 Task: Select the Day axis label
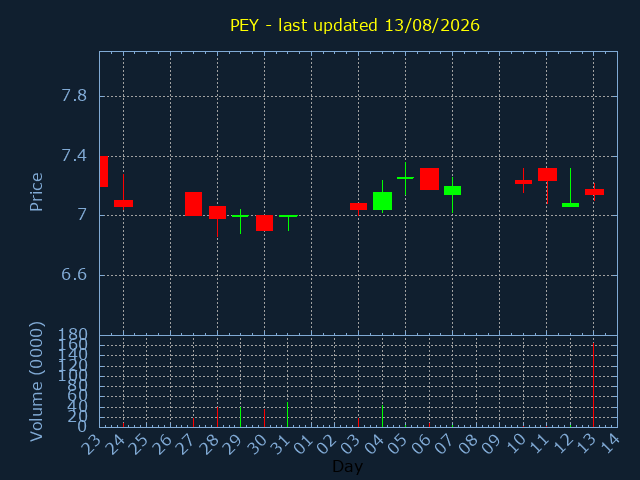point(348,466)
